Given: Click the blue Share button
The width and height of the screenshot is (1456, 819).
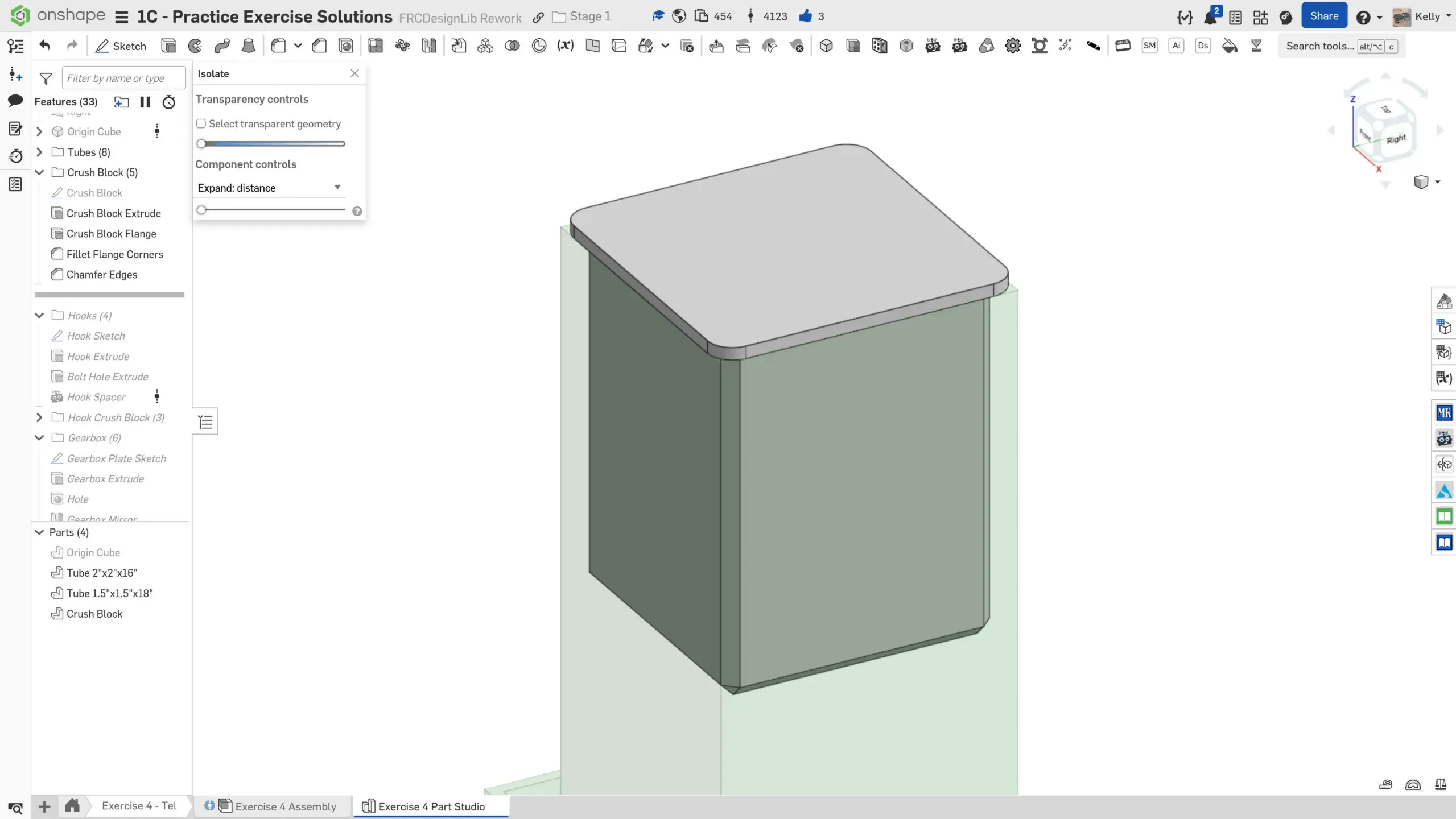Looking at the screenshot, I should click(1323, 16).
